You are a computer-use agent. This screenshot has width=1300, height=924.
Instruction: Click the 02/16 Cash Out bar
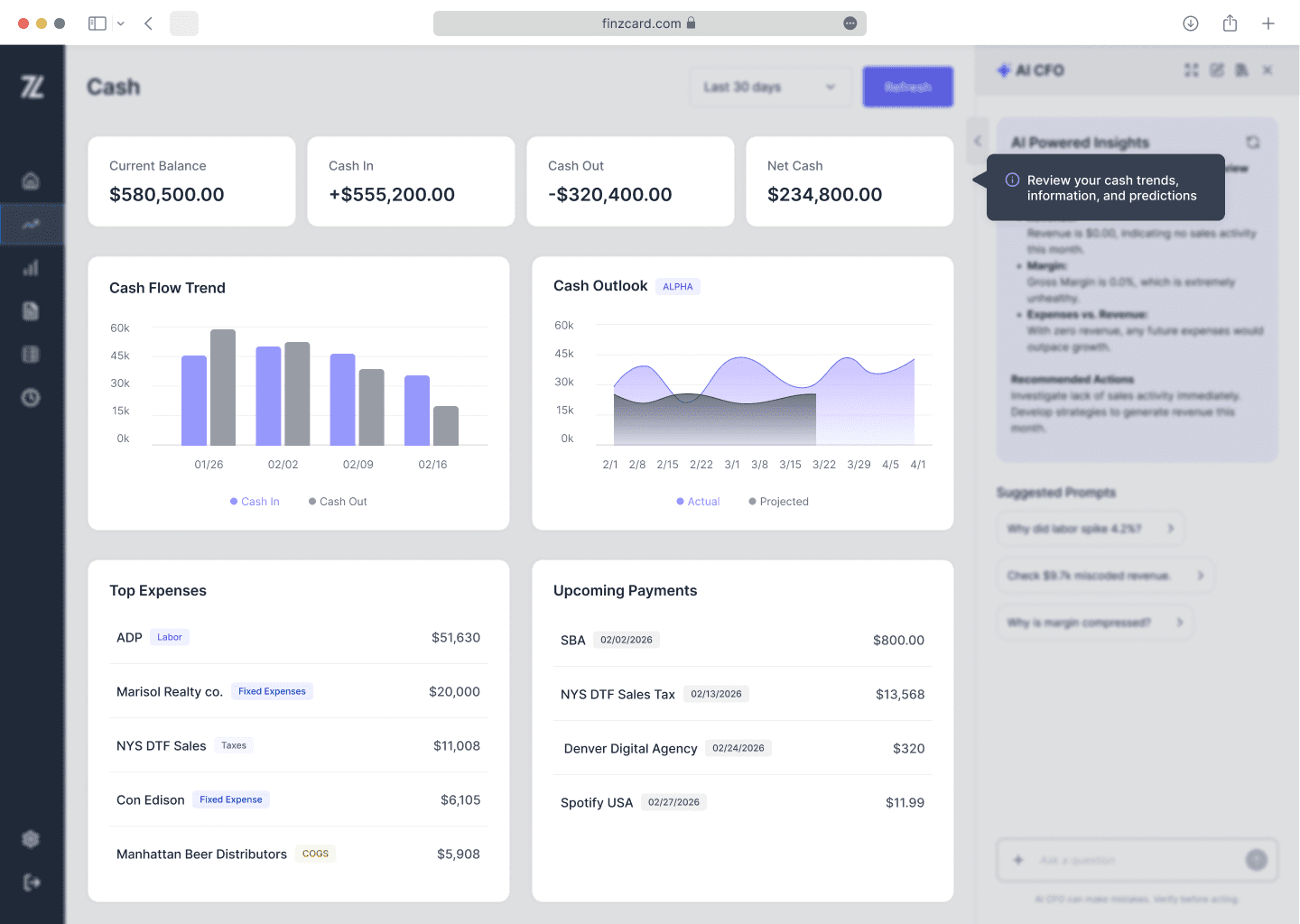[x=446, y=426]
